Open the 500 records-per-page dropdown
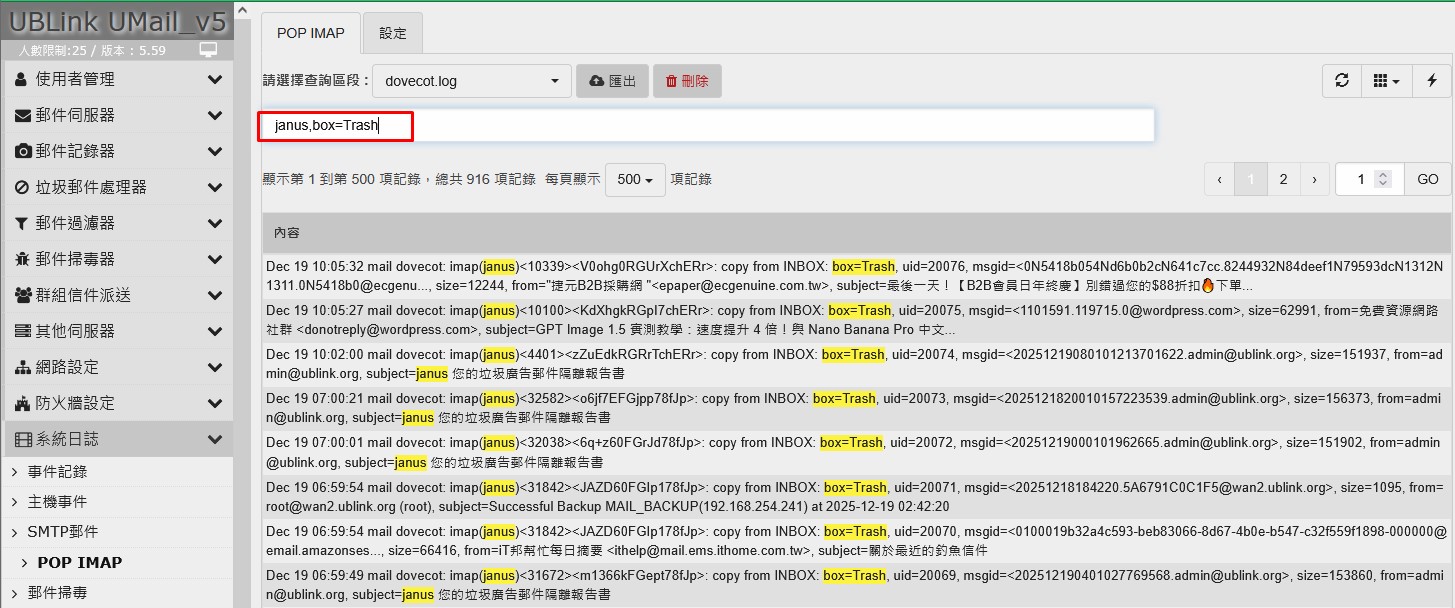Screen dimensions: 1455x608 tap(635, 180)
